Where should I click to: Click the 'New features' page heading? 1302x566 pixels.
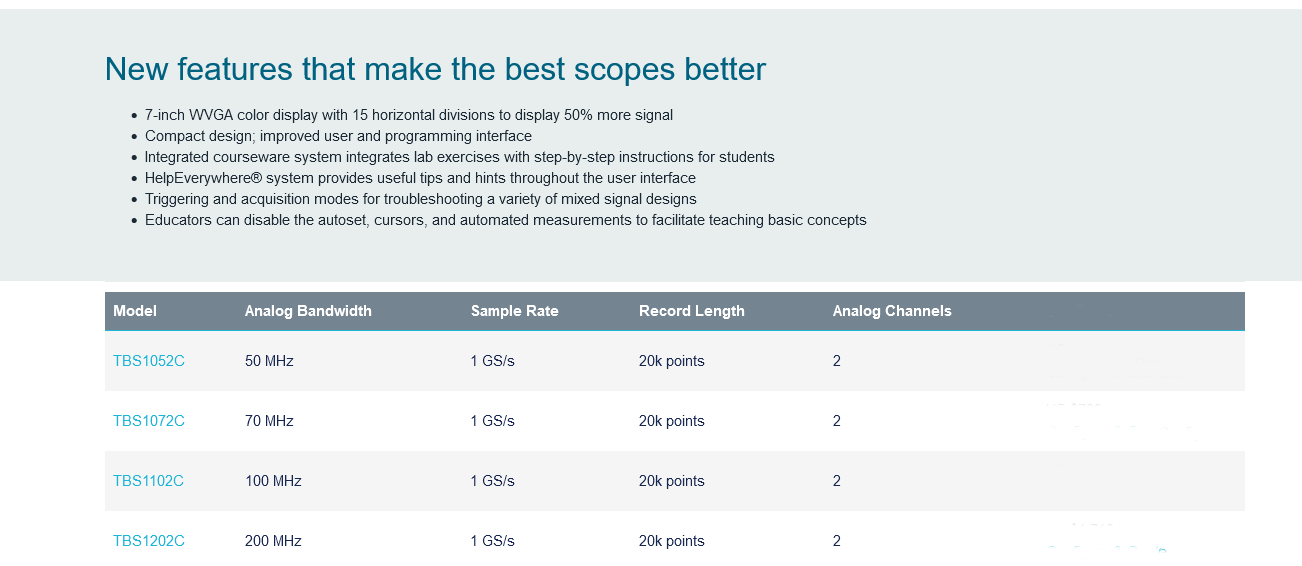(435, 69)
